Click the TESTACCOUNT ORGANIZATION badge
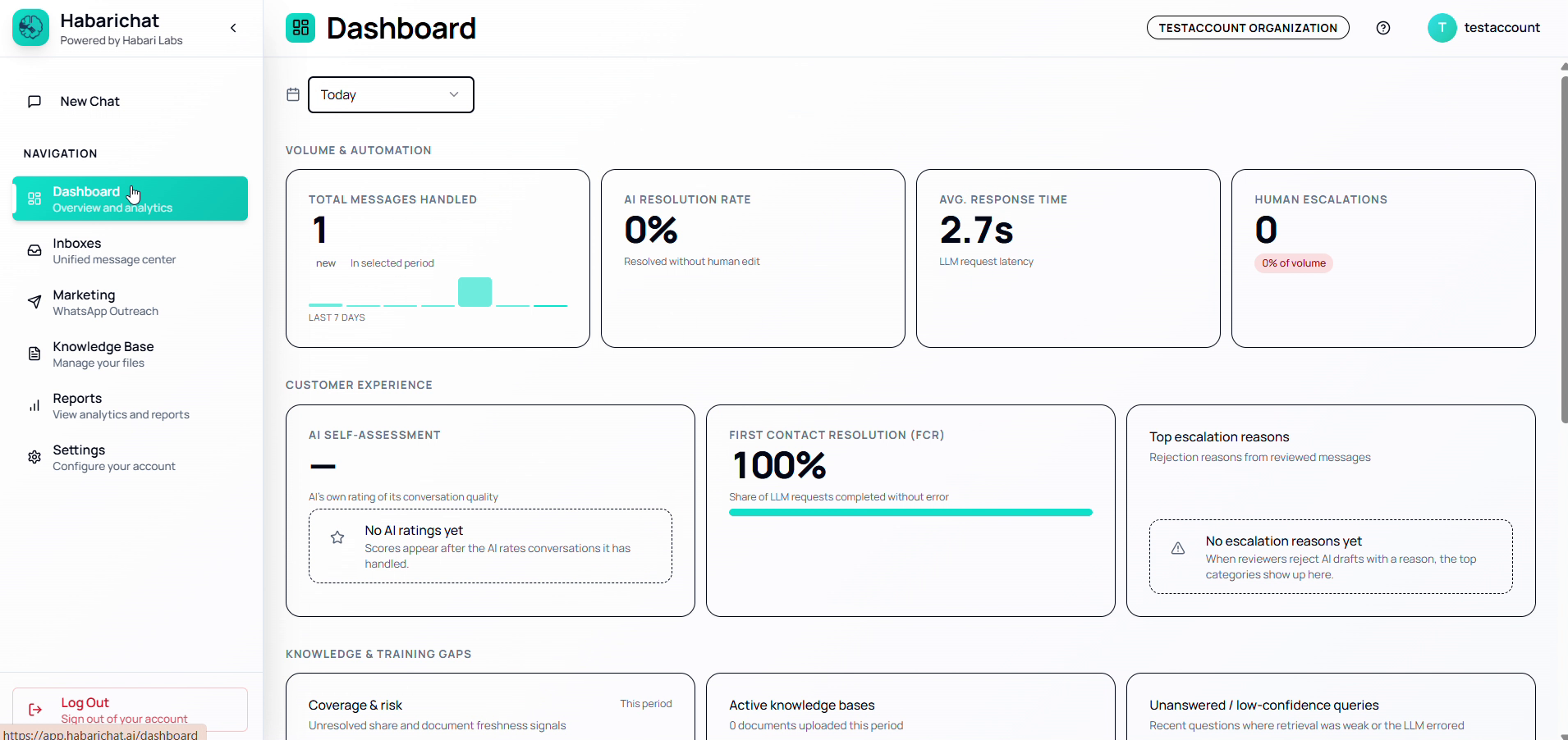Viewport: 1568px width, 740px height. (x=1248, y=28)
